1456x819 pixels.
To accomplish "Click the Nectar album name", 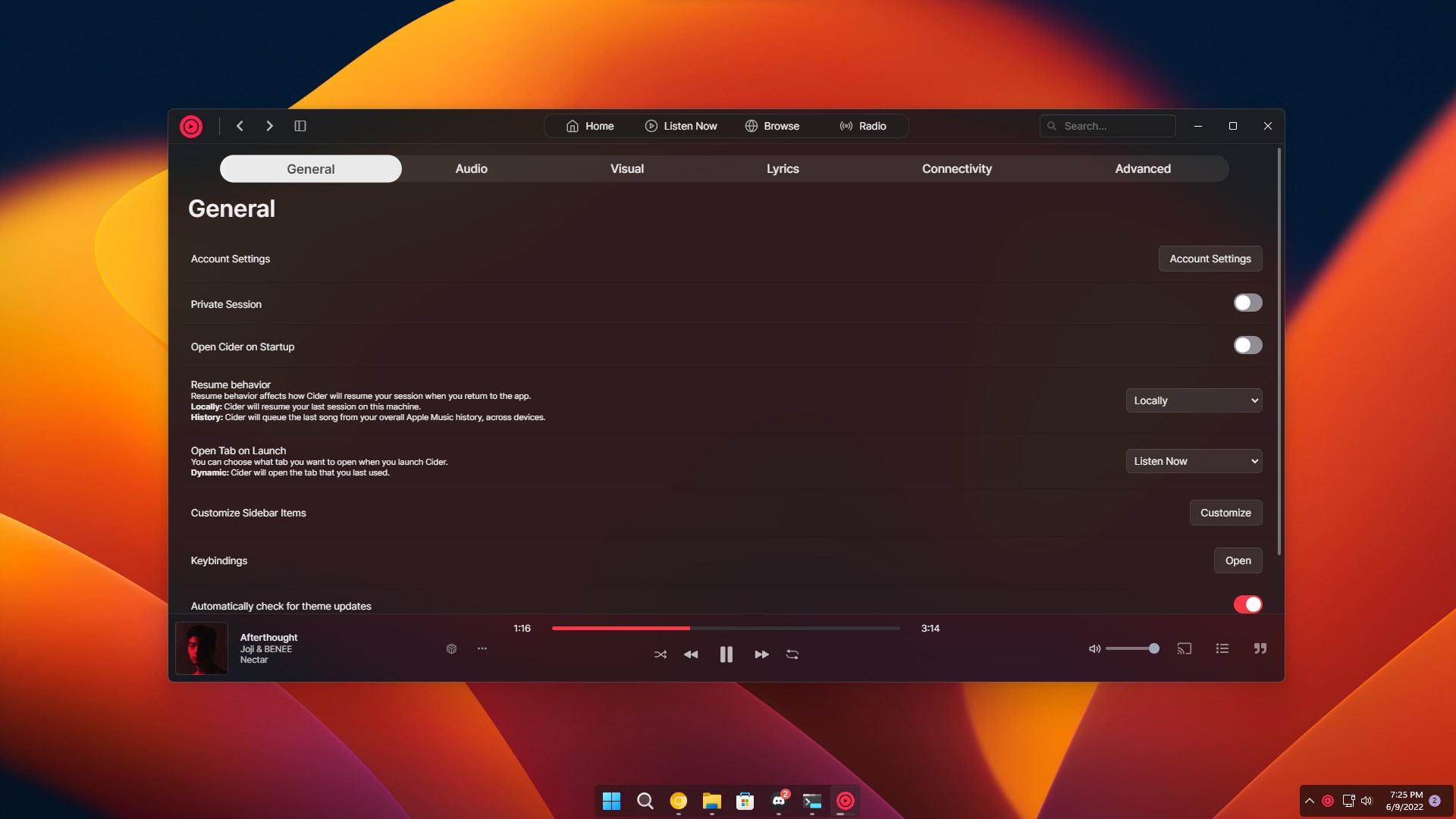I will point(254,660).
